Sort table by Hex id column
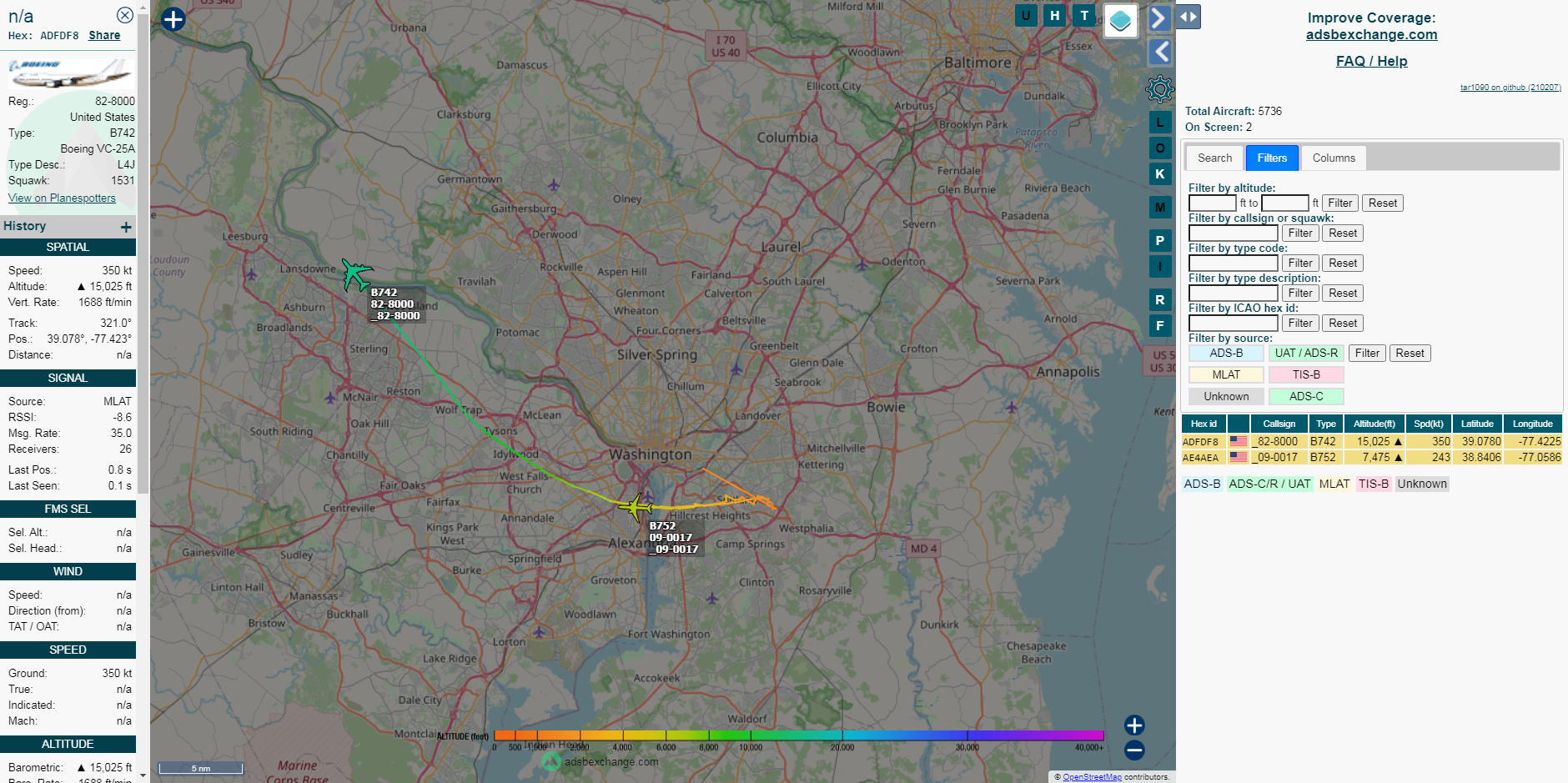 1204,424
